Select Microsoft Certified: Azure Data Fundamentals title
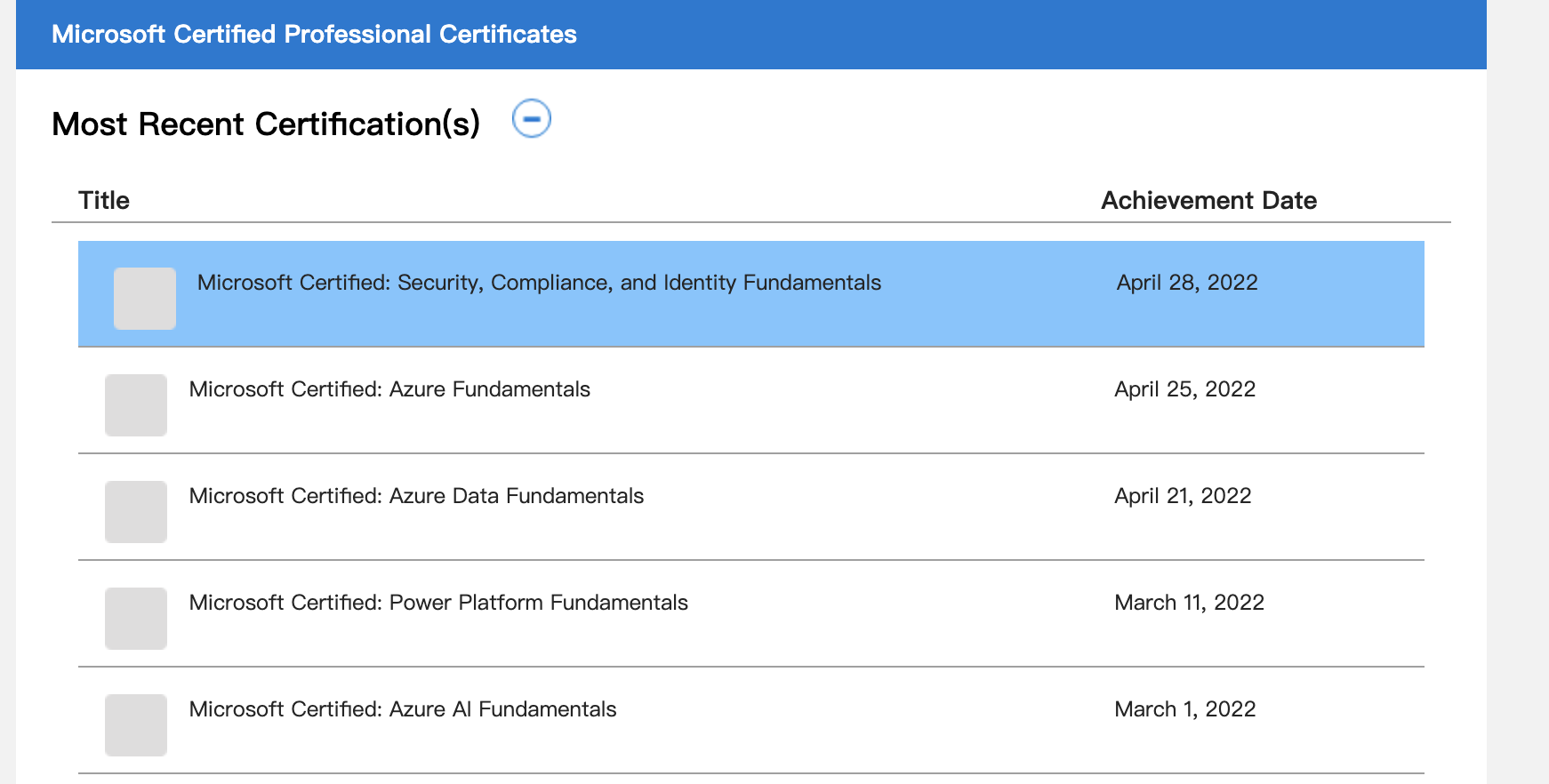The image size is (1549, 784). click(416, 496)
